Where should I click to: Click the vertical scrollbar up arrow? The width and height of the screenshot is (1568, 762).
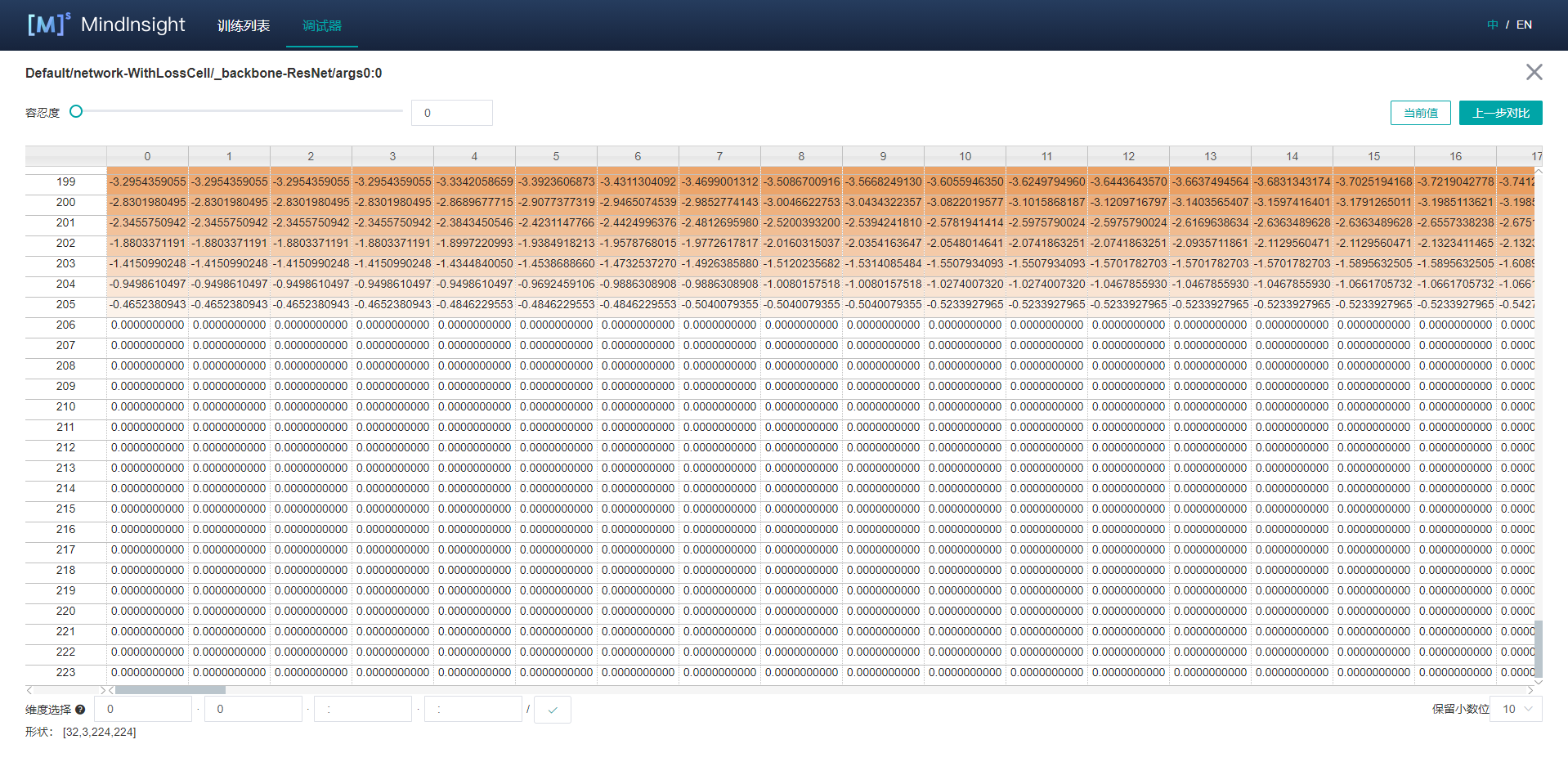(x=1539, y=172)
